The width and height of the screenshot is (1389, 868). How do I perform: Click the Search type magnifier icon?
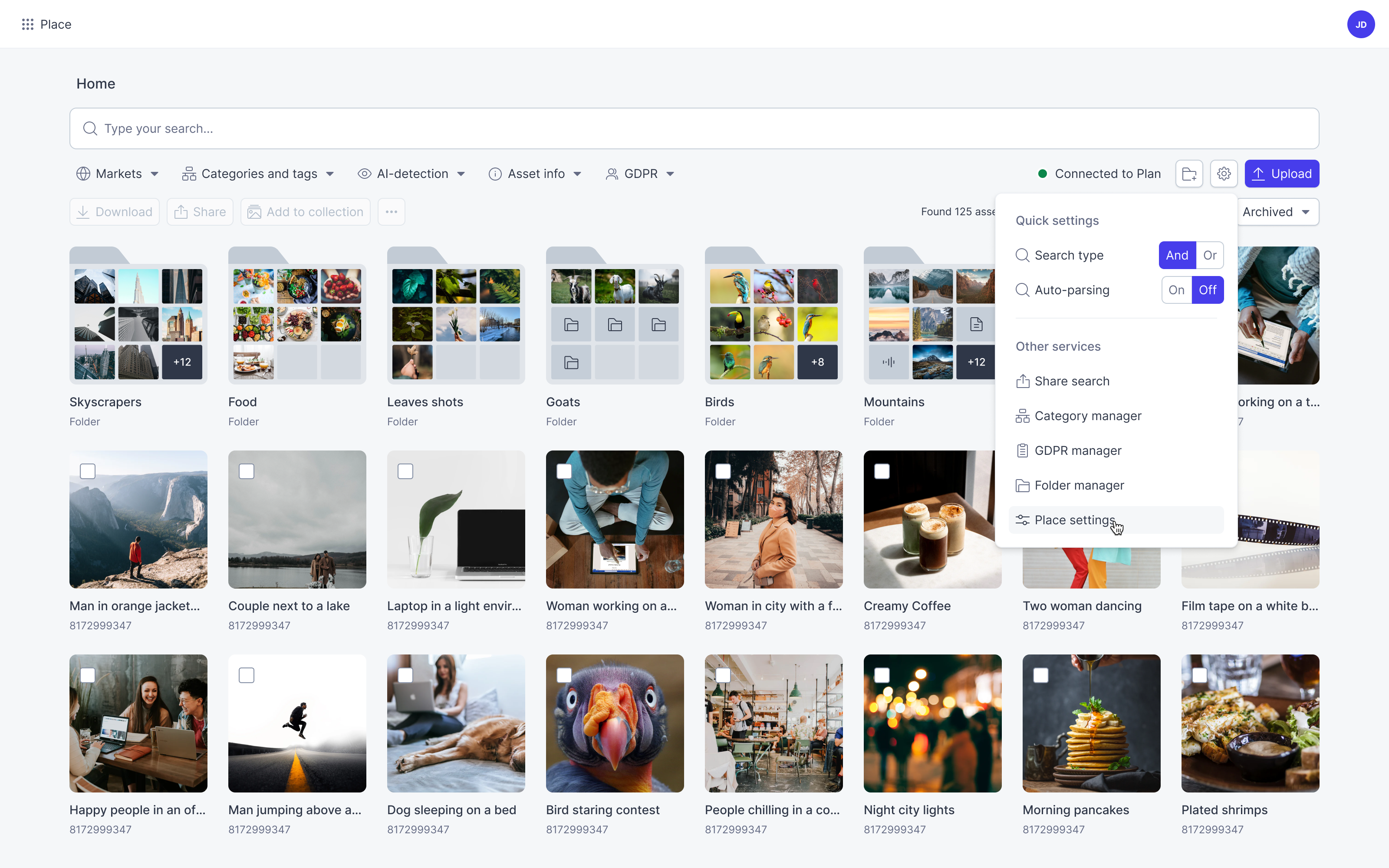click(x=1022, y=256)
